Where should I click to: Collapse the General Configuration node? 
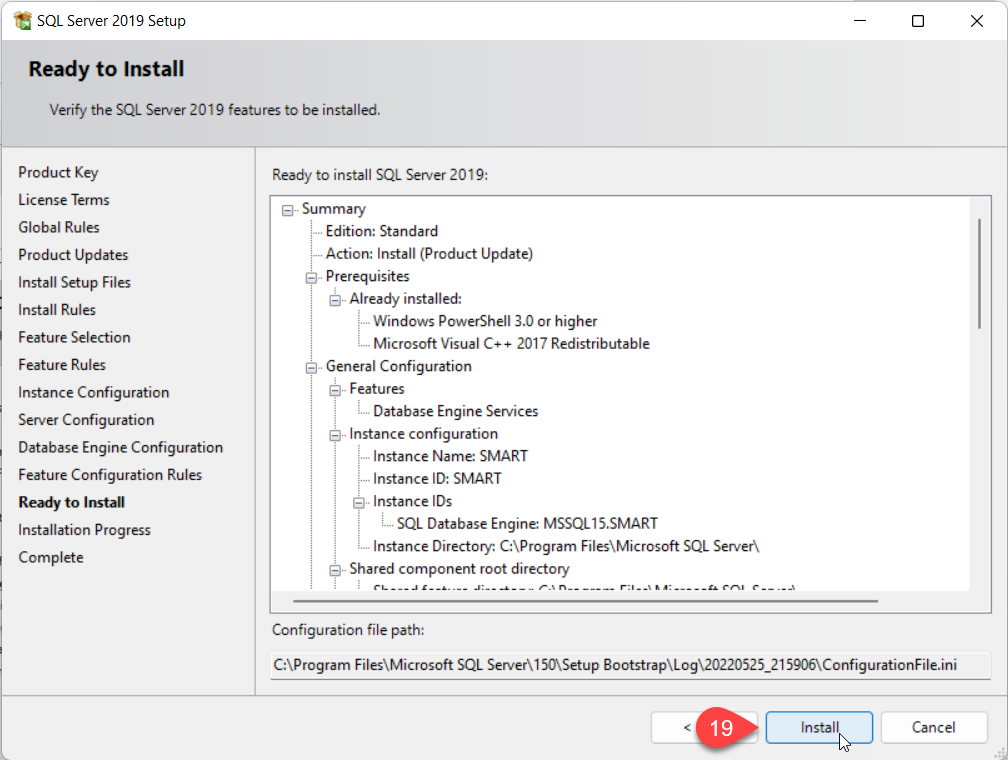click(x=311, y=368)
